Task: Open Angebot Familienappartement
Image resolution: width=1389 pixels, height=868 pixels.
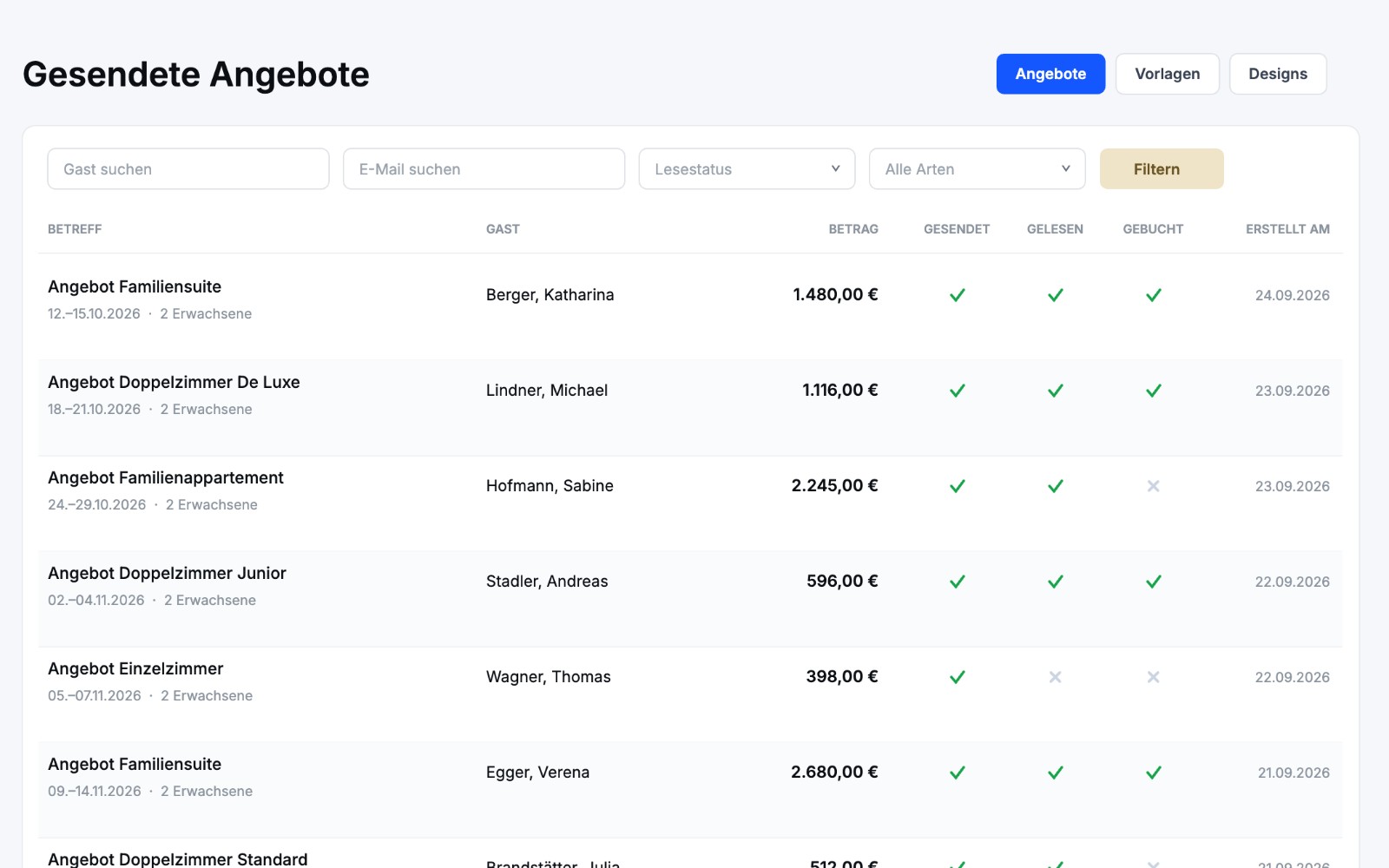Action: click(166, 477)
